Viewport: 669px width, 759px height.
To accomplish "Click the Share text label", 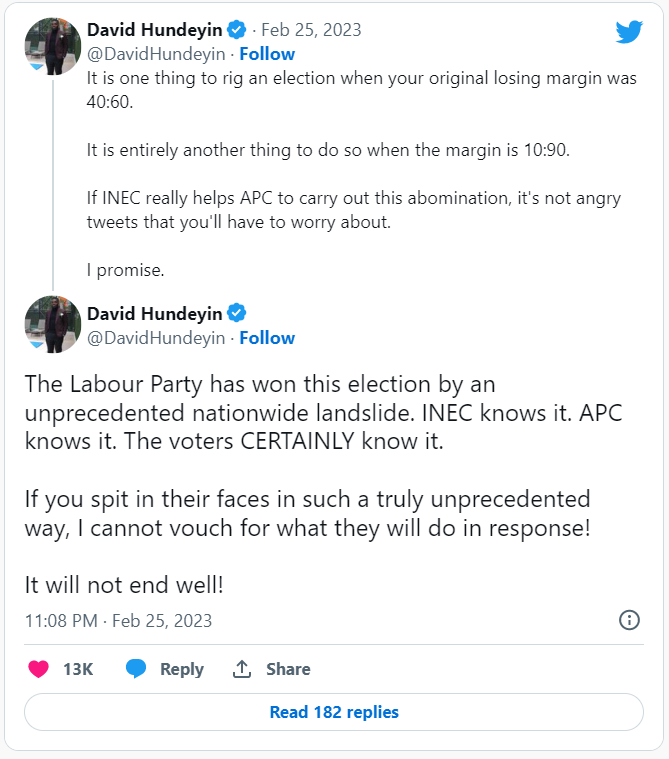I will point(288,669).
